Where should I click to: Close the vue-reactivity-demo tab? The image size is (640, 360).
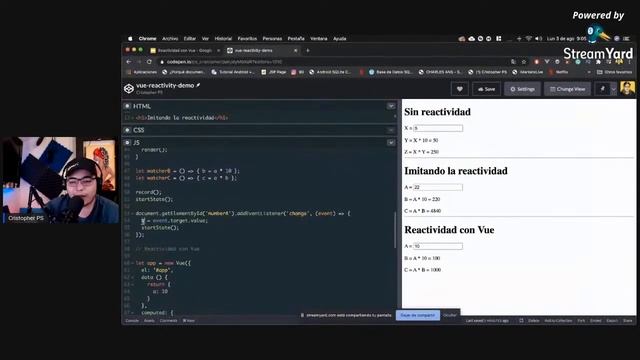click(x=296, y=51)
